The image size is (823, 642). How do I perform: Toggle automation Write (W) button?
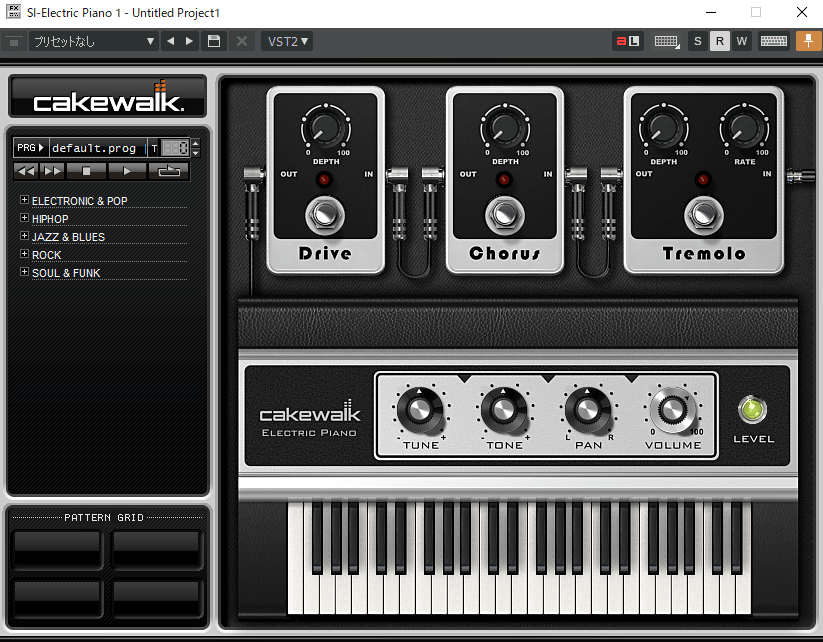(742, 41)
